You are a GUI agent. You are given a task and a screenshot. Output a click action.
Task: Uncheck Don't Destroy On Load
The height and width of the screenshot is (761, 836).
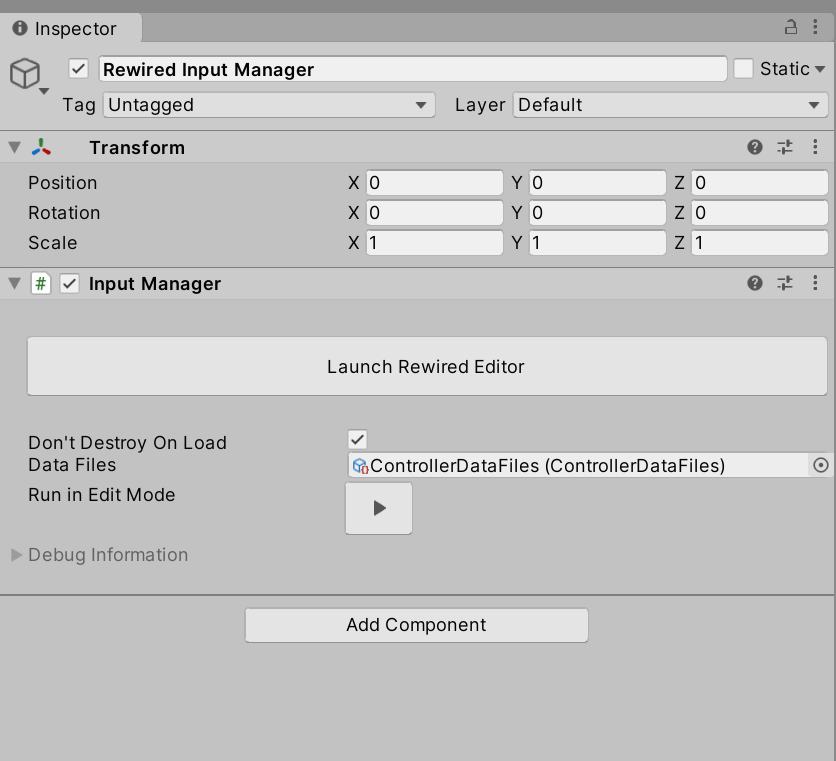tap(357, 440)
